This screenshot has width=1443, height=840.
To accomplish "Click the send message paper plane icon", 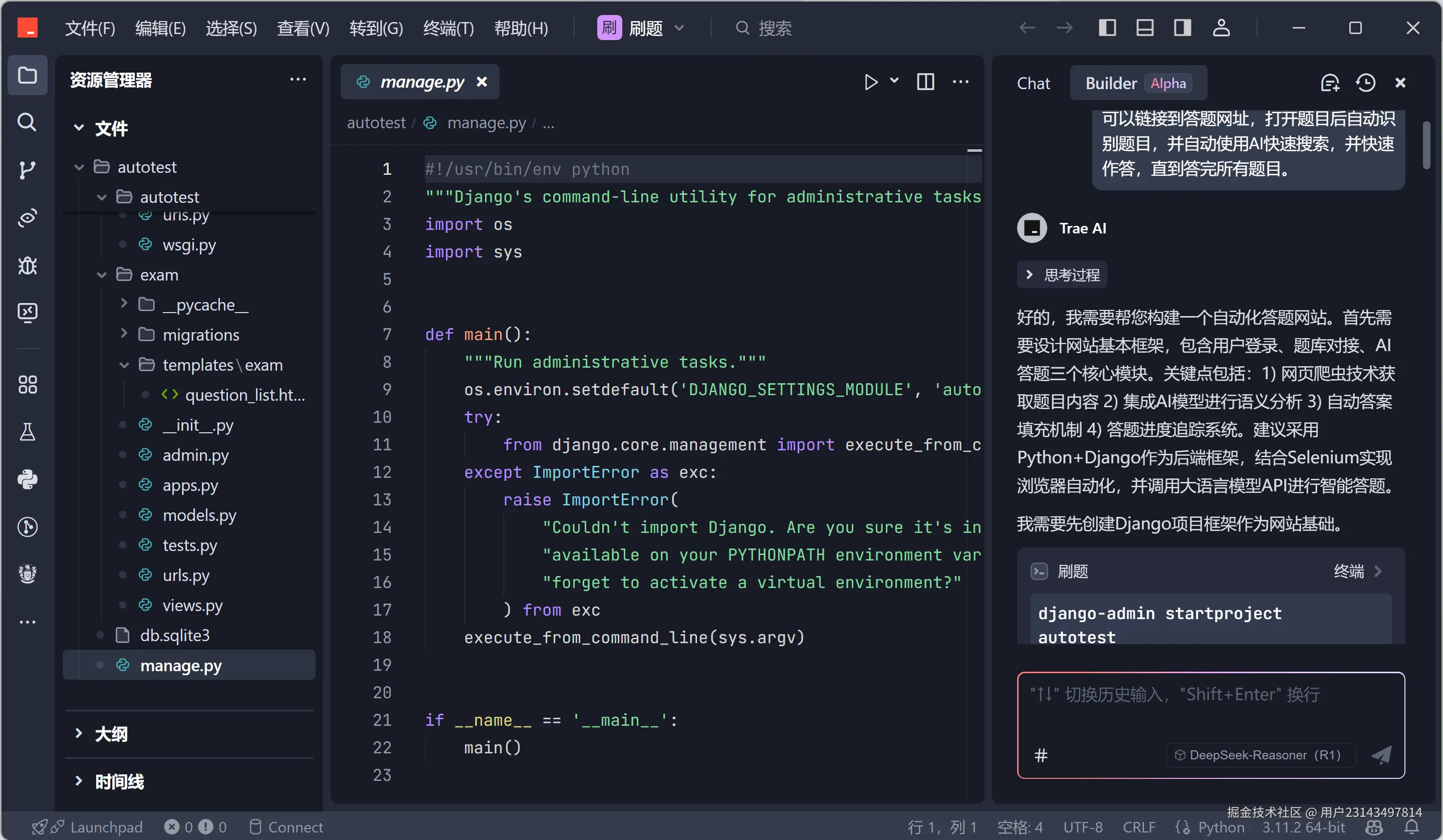I will click(x=1381, y=755).
